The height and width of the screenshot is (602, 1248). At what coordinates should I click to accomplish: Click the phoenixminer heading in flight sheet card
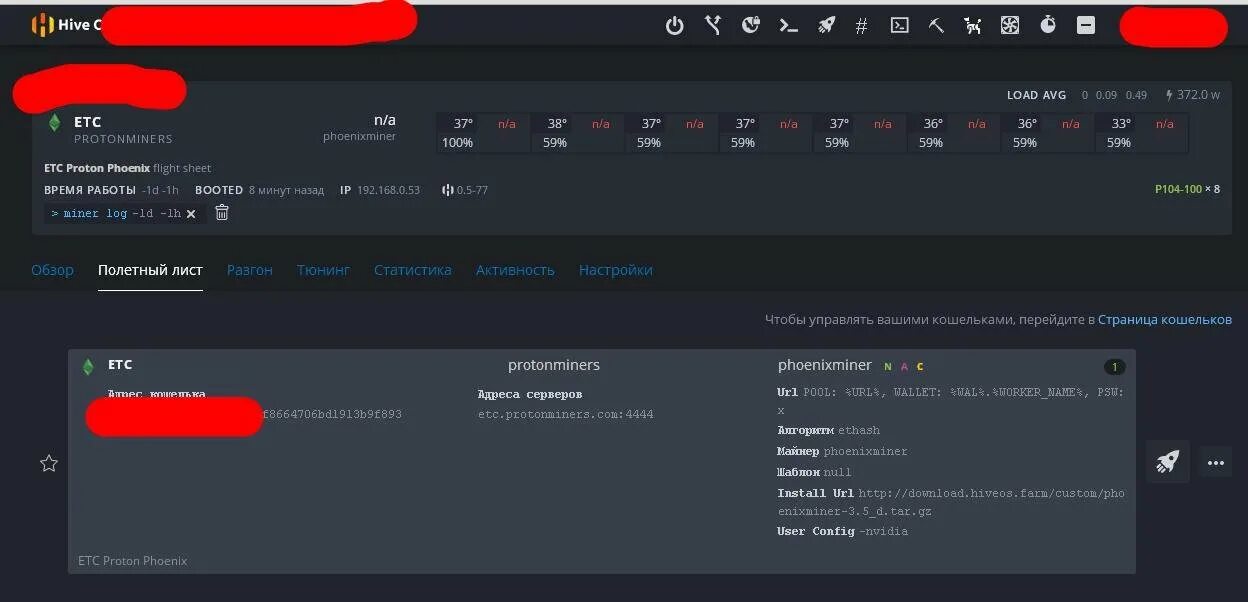825,365
